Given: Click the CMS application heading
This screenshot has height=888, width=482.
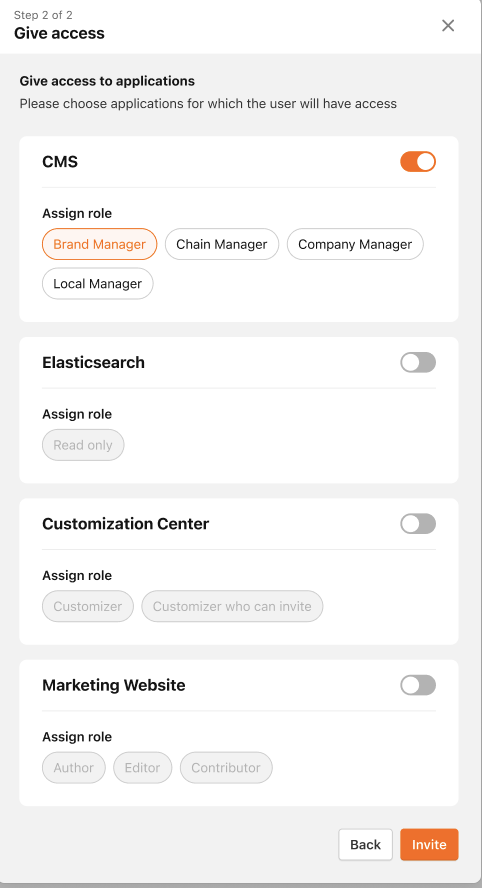Looking at the screenshot, I should coord(60,162).
